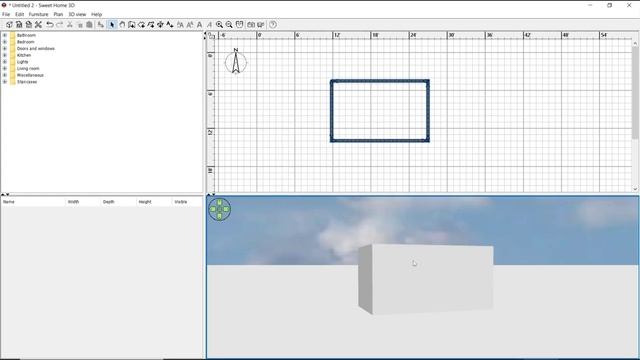Viewport: 640px width, 360px height.
Task: Open help with the question mark icon
Action: (x=273, y=24)
